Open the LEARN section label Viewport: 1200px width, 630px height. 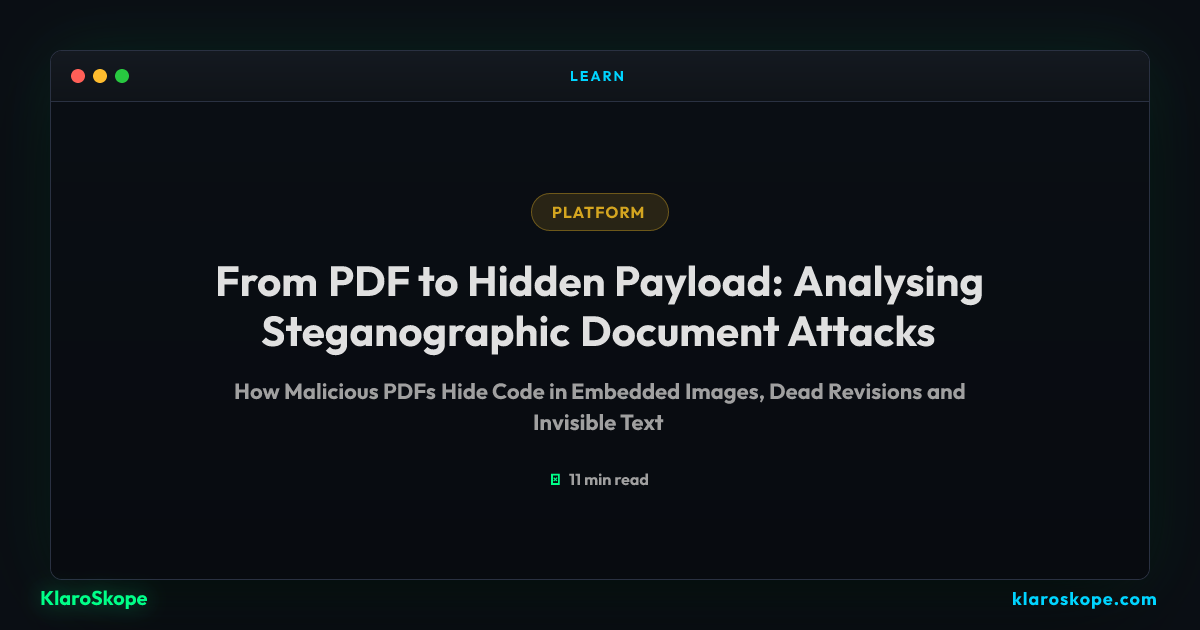click(x=597, y=76)
